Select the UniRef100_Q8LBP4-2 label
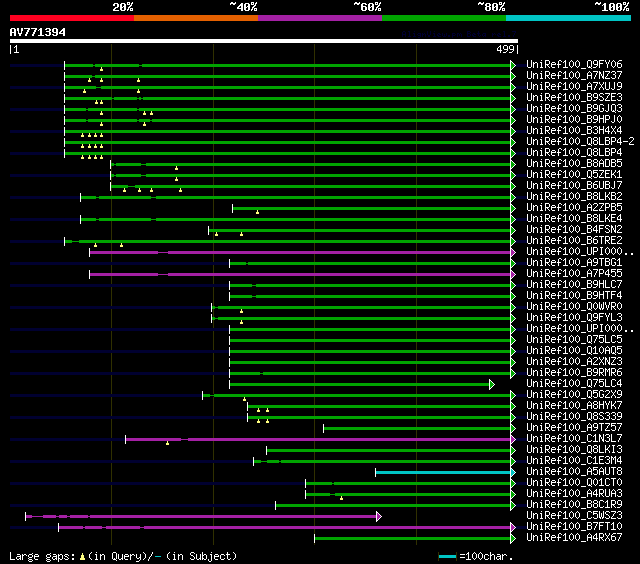Screen dimensions: 640x564 [x=580, y=141]
